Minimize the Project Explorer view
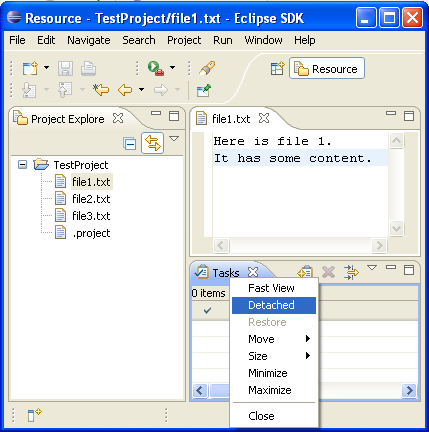 156,113
